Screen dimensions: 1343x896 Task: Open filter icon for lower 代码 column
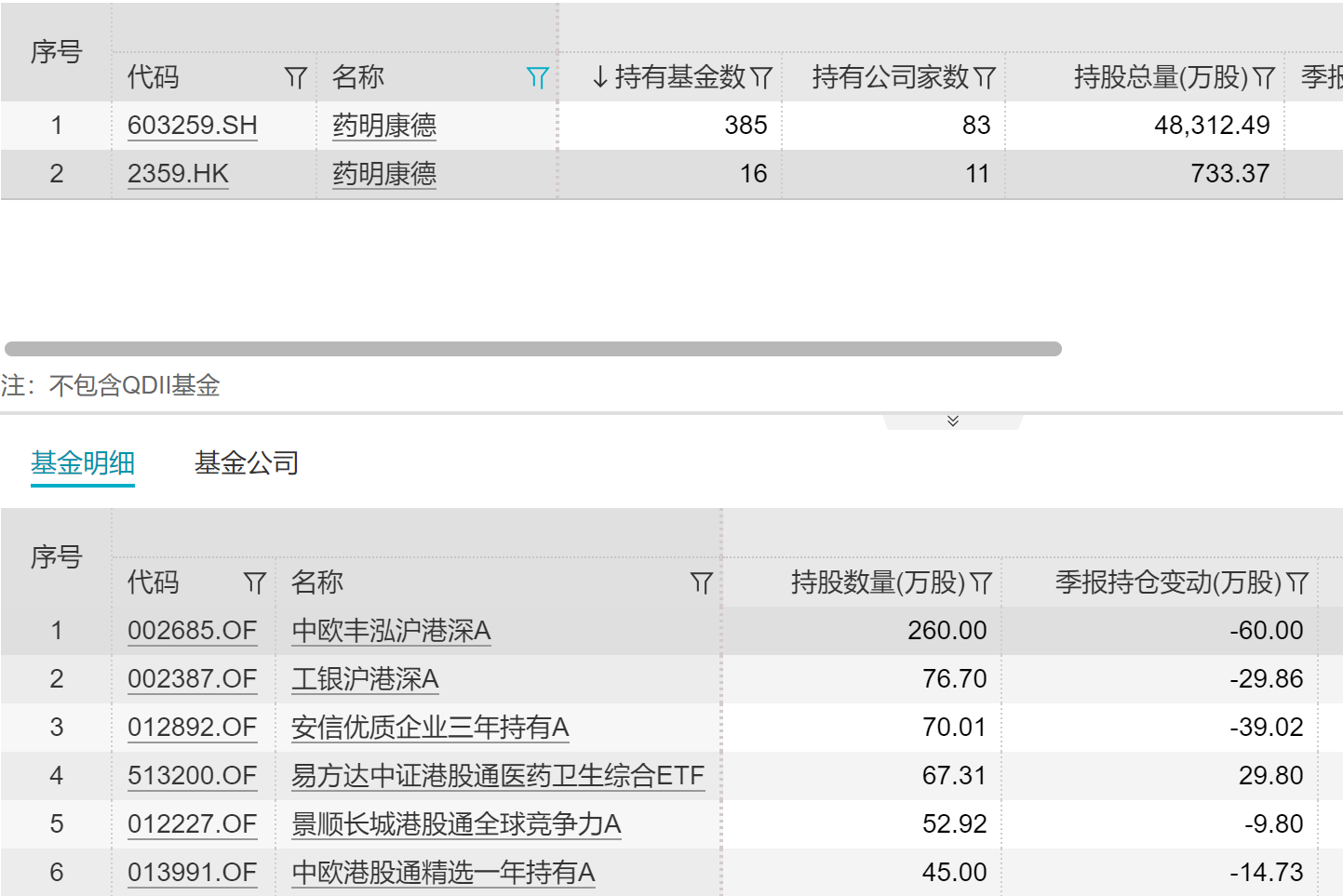(x=255, y=583)
